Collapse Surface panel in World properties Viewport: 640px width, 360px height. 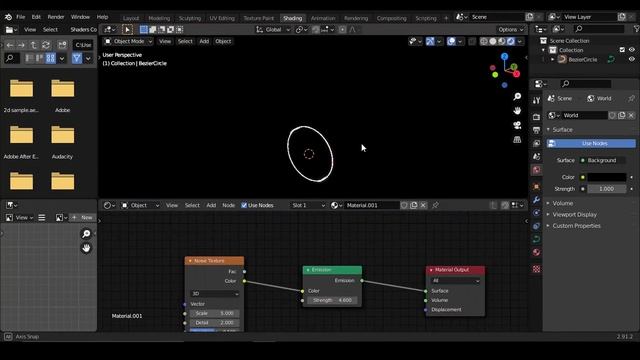pos(562,130)
